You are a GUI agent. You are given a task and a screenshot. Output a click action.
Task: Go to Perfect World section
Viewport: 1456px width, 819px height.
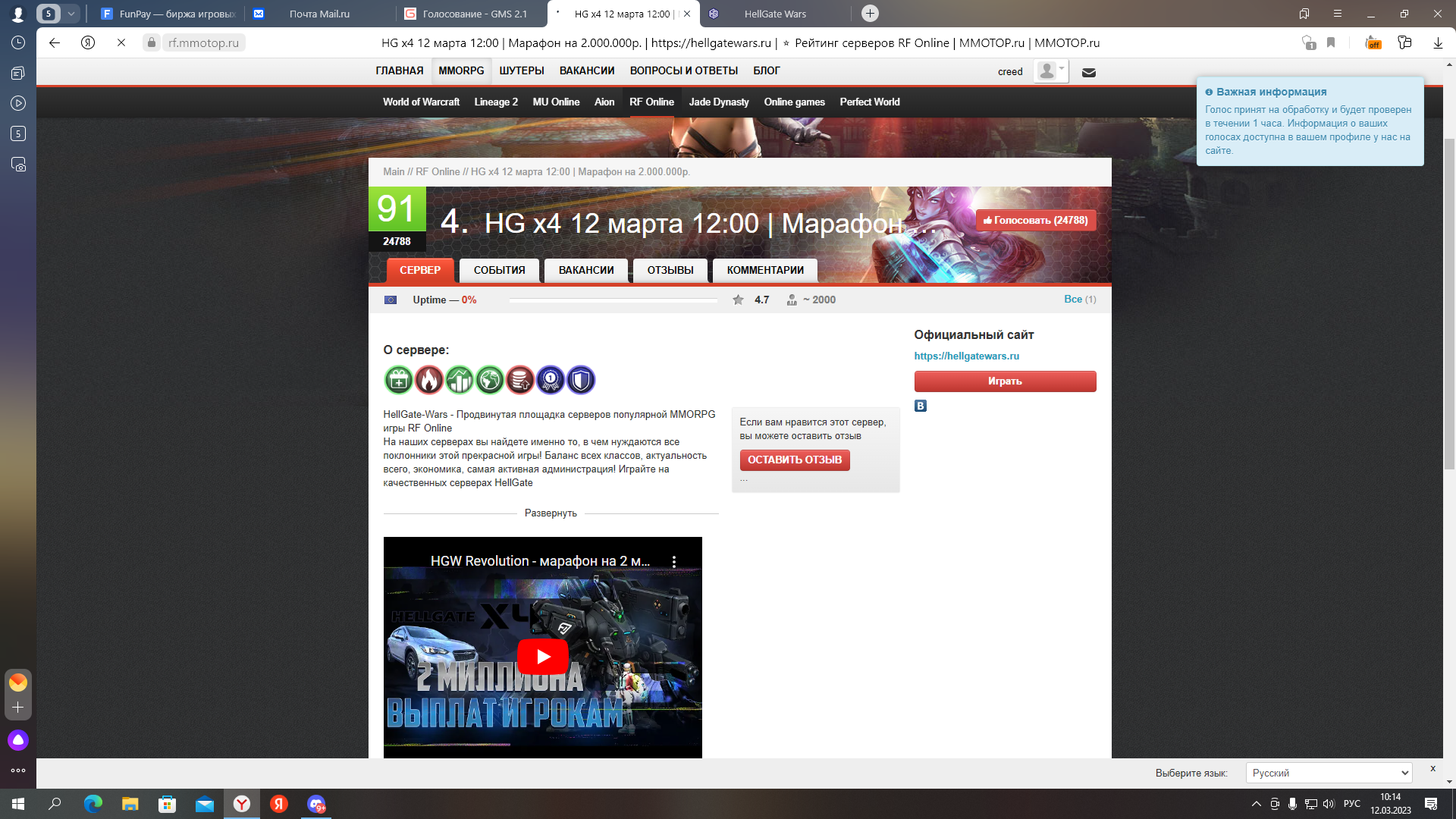pyautogui.click(x=870, y=102)
